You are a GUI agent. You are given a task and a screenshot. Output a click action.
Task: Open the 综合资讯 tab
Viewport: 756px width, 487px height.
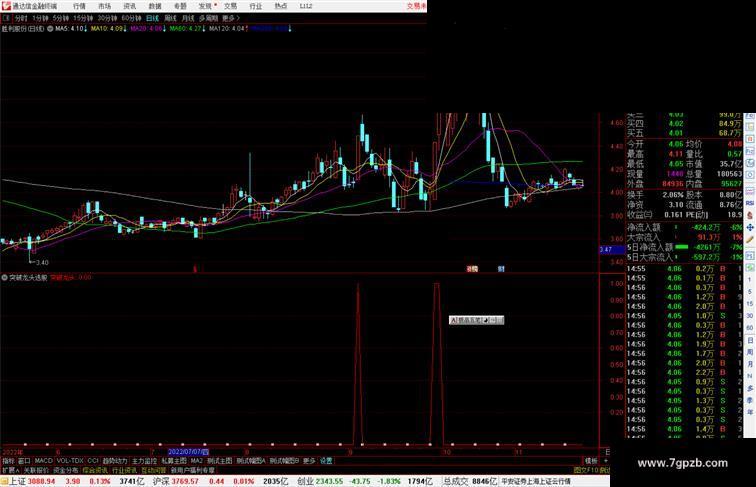pos(95,470)
